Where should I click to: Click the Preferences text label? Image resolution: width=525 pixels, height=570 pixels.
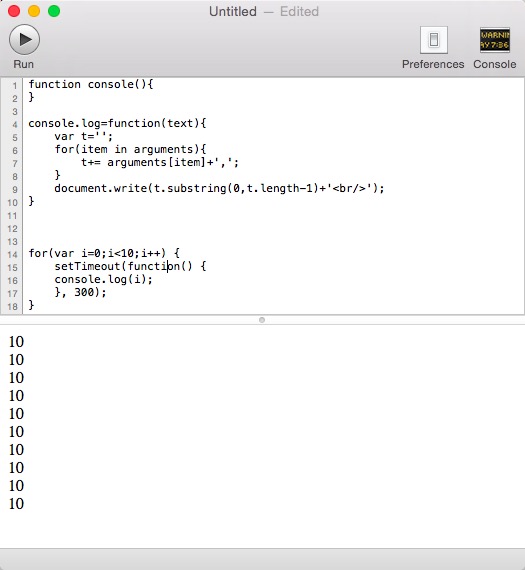(433, 64)
